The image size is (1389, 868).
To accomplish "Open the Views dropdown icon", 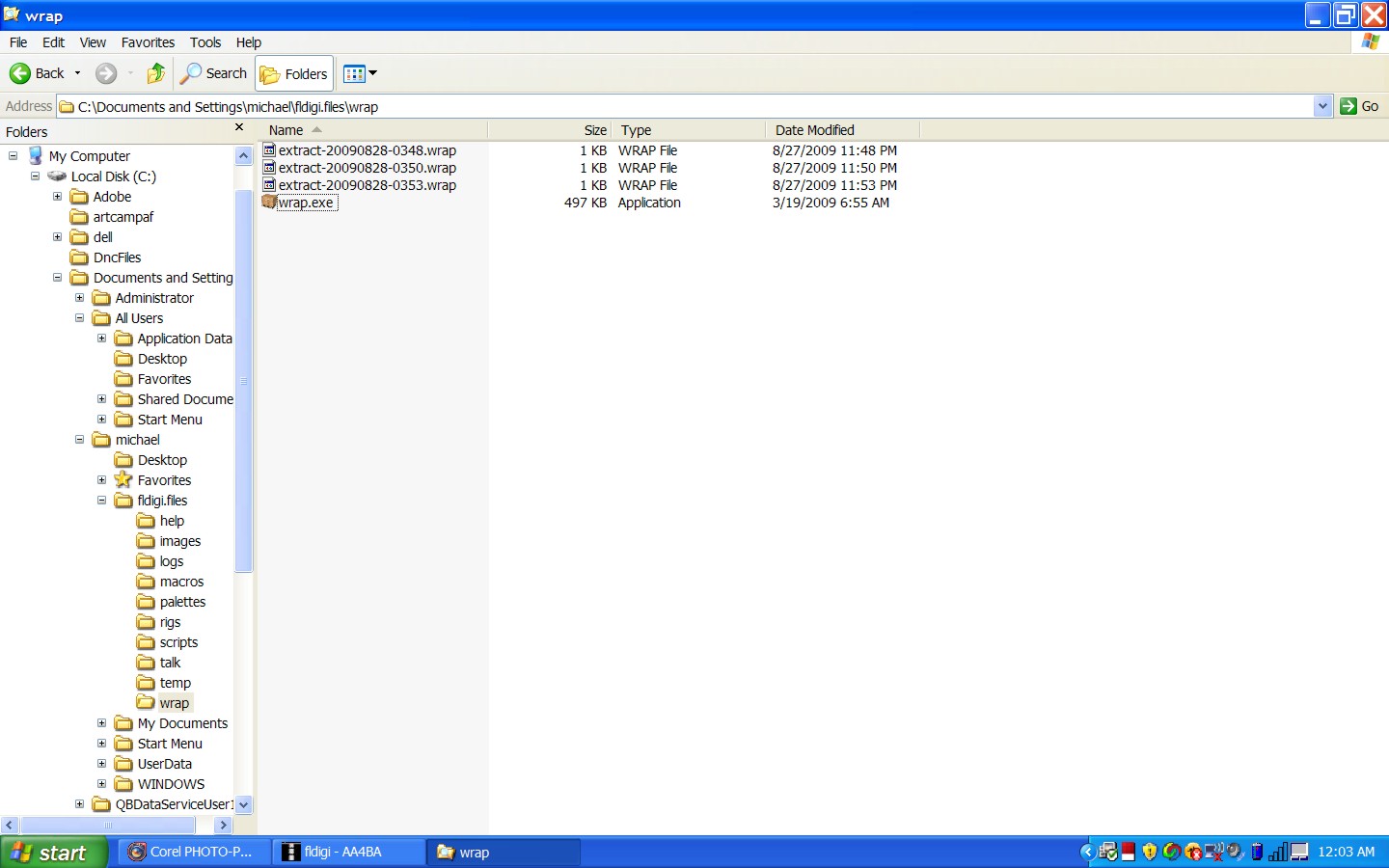I will pyautogui.click(x=361, y=73).
